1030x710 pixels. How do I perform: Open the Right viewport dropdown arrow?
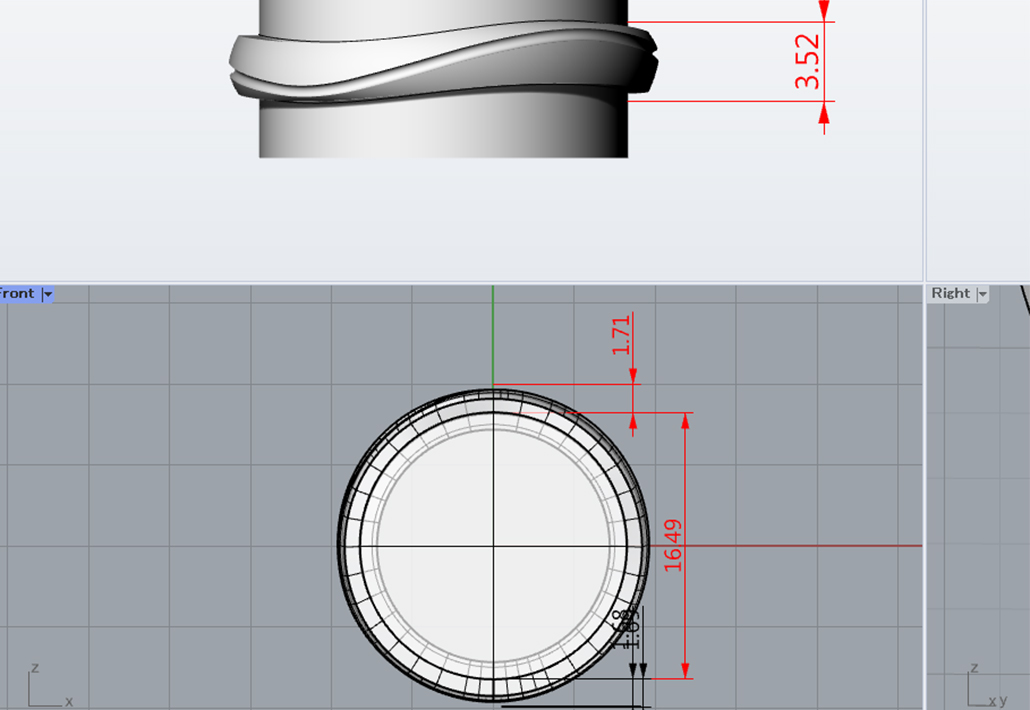[982, 294]
